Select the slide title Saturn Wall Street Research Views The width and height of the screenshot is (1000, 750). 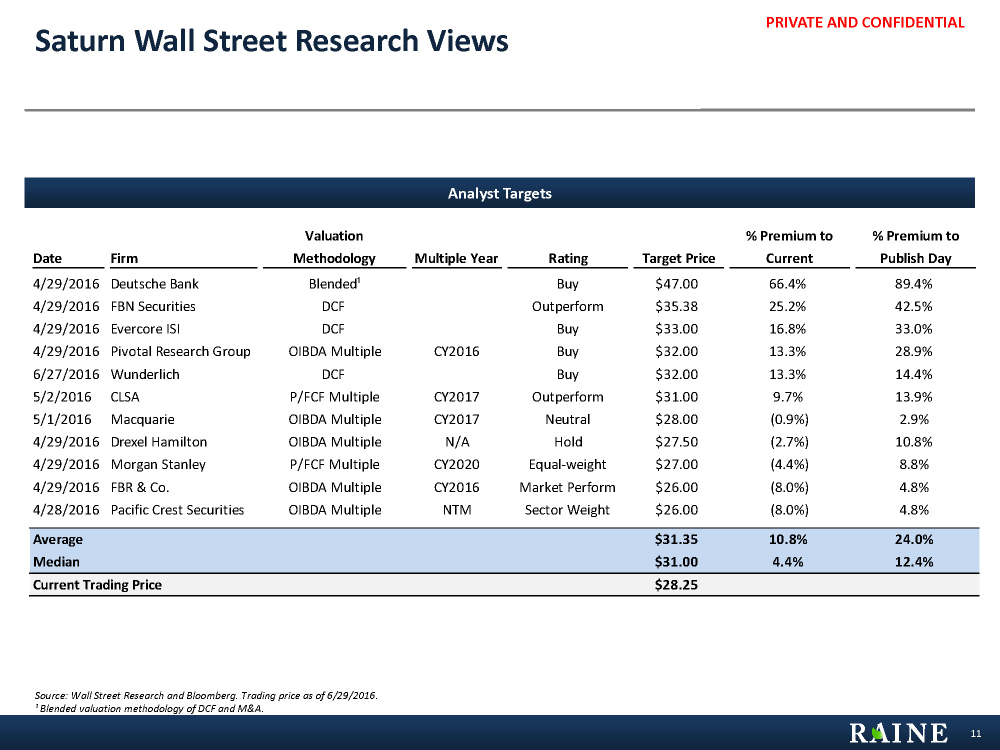(271, 41)
